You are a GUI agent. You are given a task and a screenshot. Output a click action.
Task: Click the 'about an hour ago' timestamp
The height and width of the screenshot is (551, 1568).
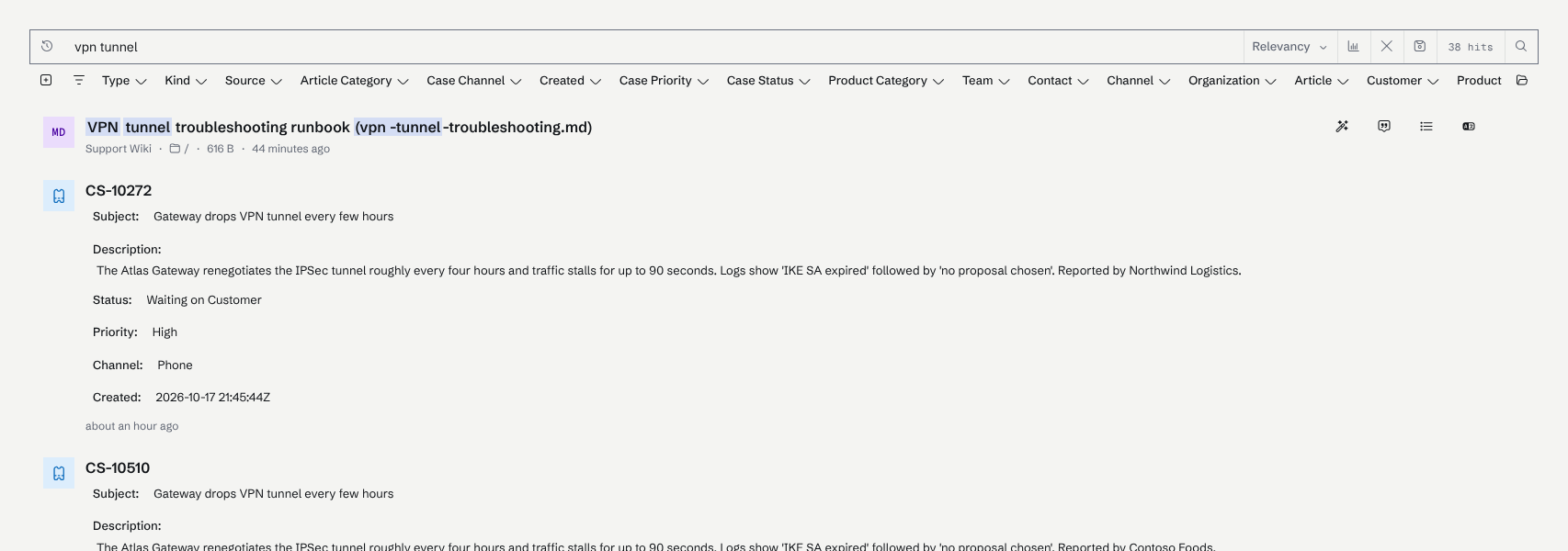[132, 426]
